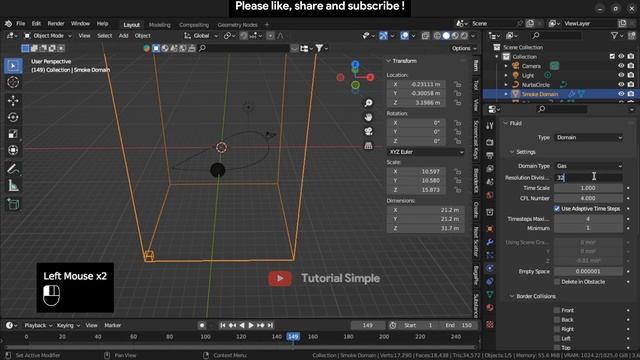
Task: Open the Render properties tab icon
Action: (x=490, y=142)
